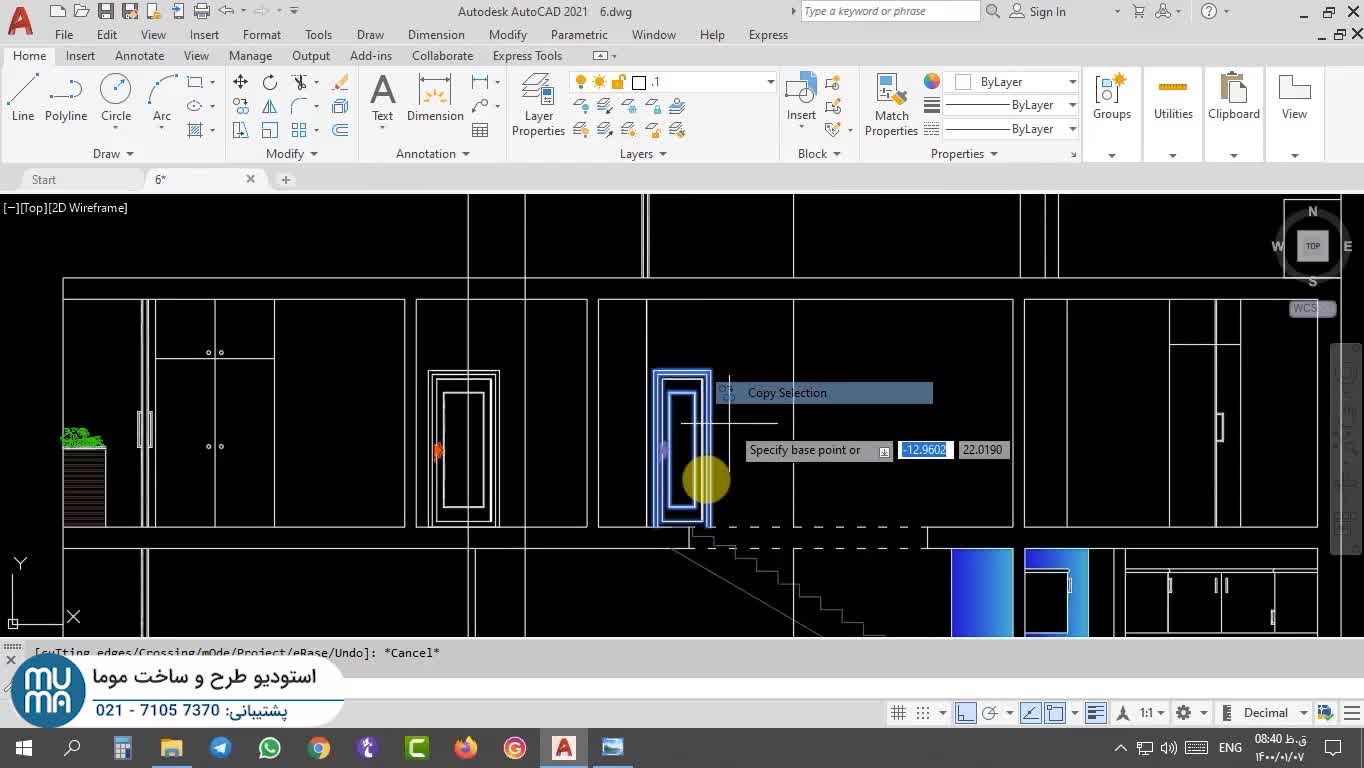Viewport: 1364px width, 768px height.
Task: Select the Polyline tool
Action: pyautogui.click(x=66, y=98)
